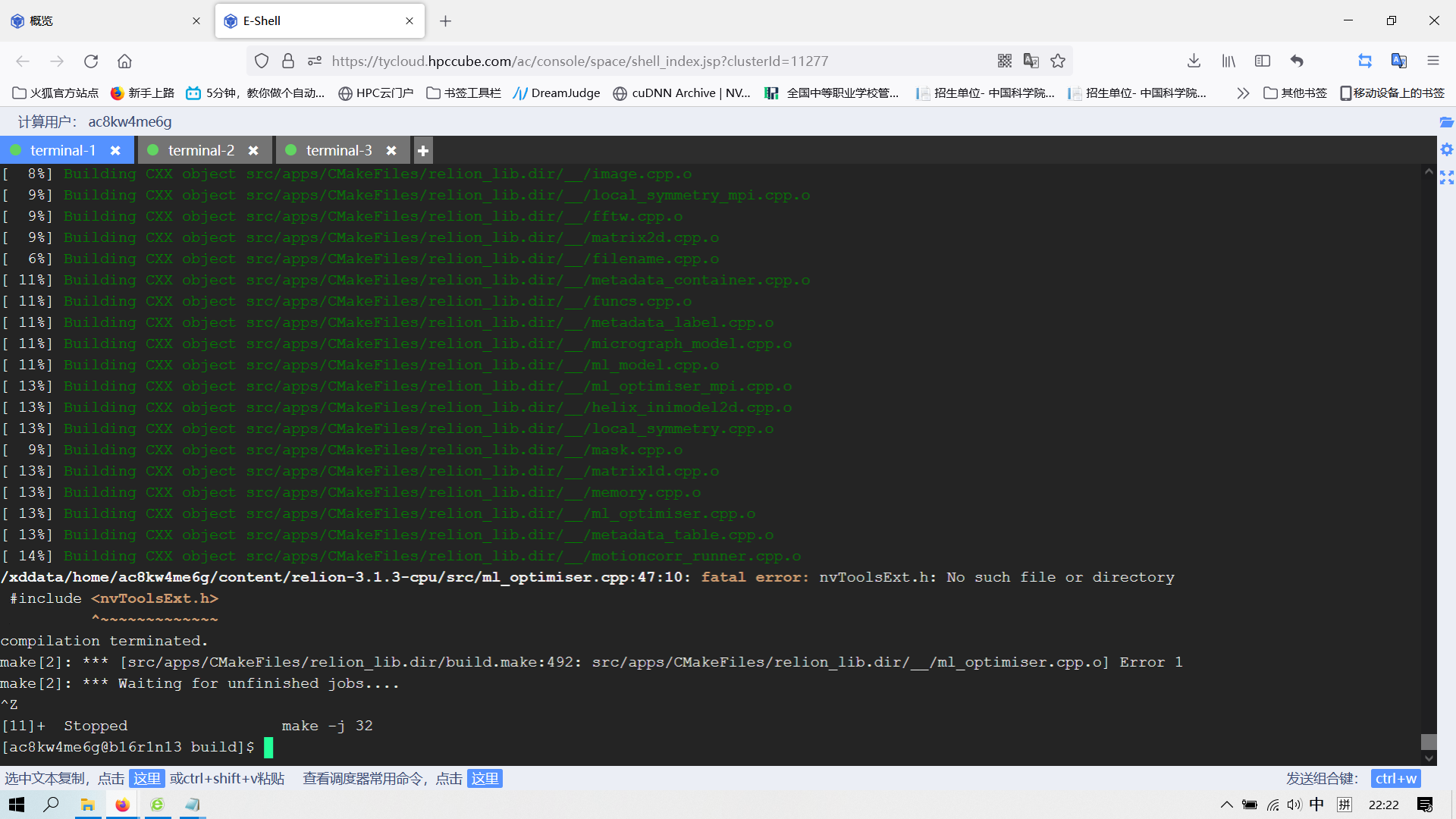Toggle fullscreen terminal mode icon
1456x819 pixels.
coord(1446,177)
